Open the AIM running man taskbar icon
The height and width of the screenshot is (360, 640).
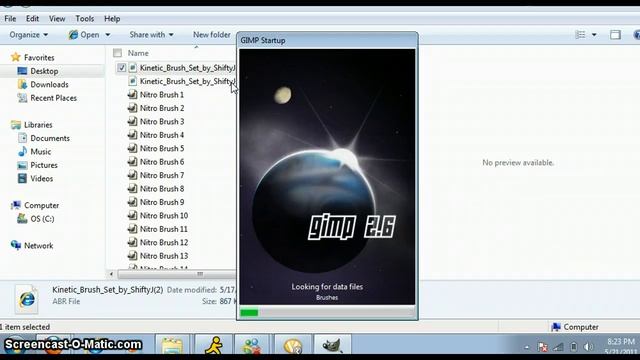[x=213, y=346]
